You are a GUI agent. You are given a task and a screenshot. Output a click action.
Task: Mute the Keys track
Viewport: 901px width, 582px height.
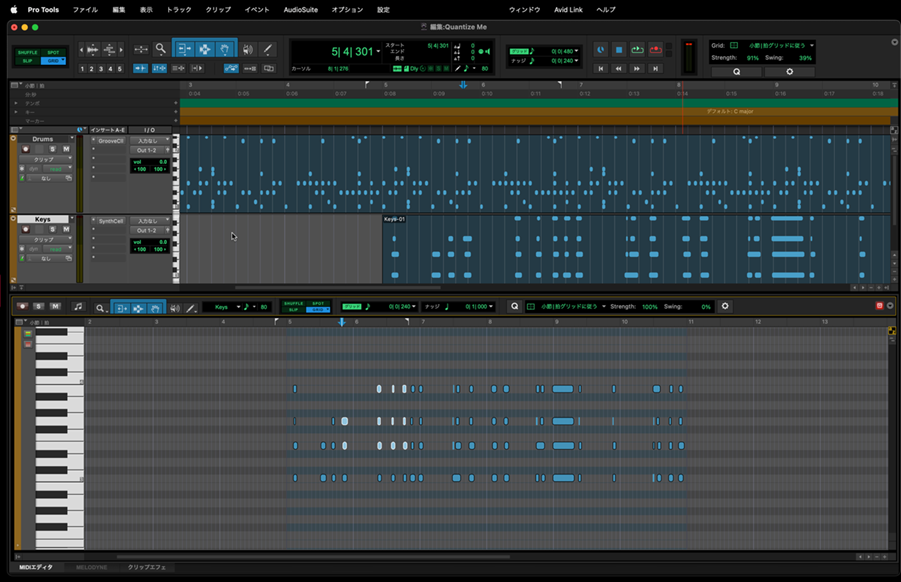[x=66, y=230]
